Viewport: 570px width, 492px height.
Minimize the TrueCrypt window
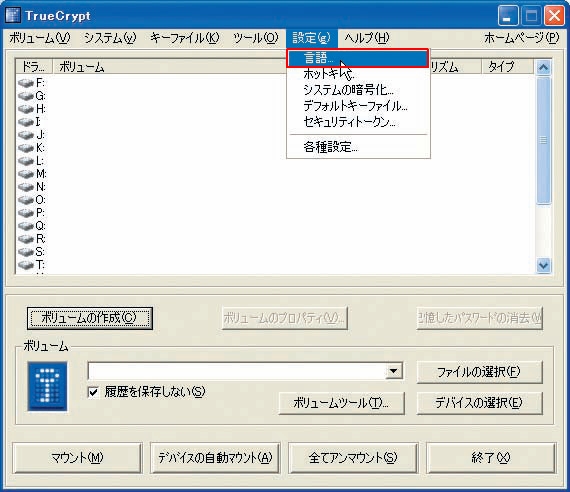[508, 16]
